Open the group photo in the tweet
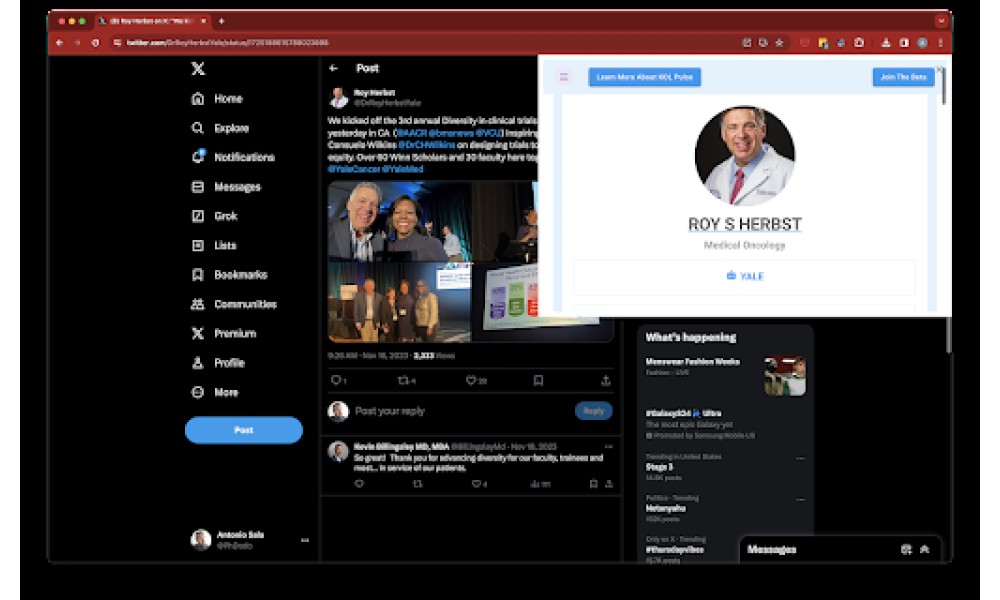Viewport: 1000px width, 600px height. (399, 302)
